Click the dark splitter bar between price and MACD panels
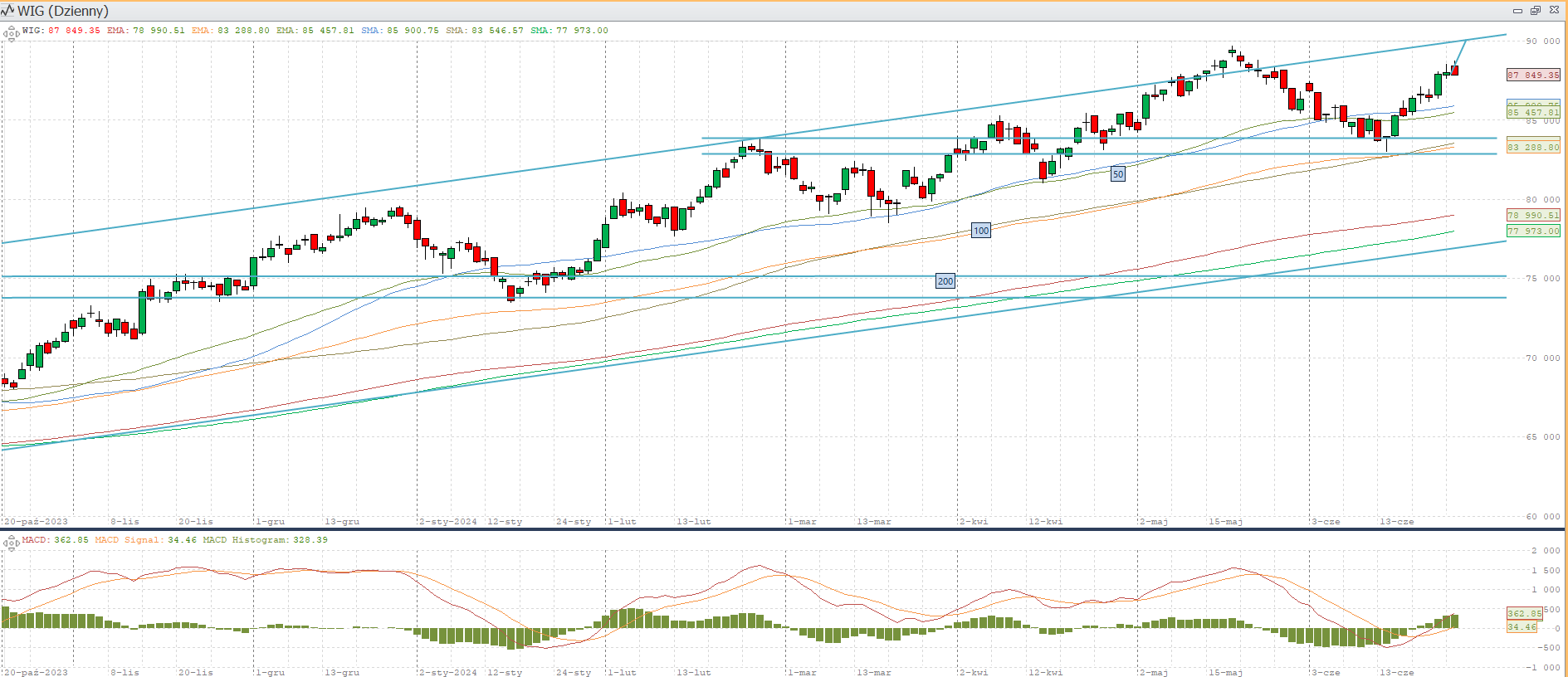The height and width of the screenshot is (677, 1568). click(784, 528)
